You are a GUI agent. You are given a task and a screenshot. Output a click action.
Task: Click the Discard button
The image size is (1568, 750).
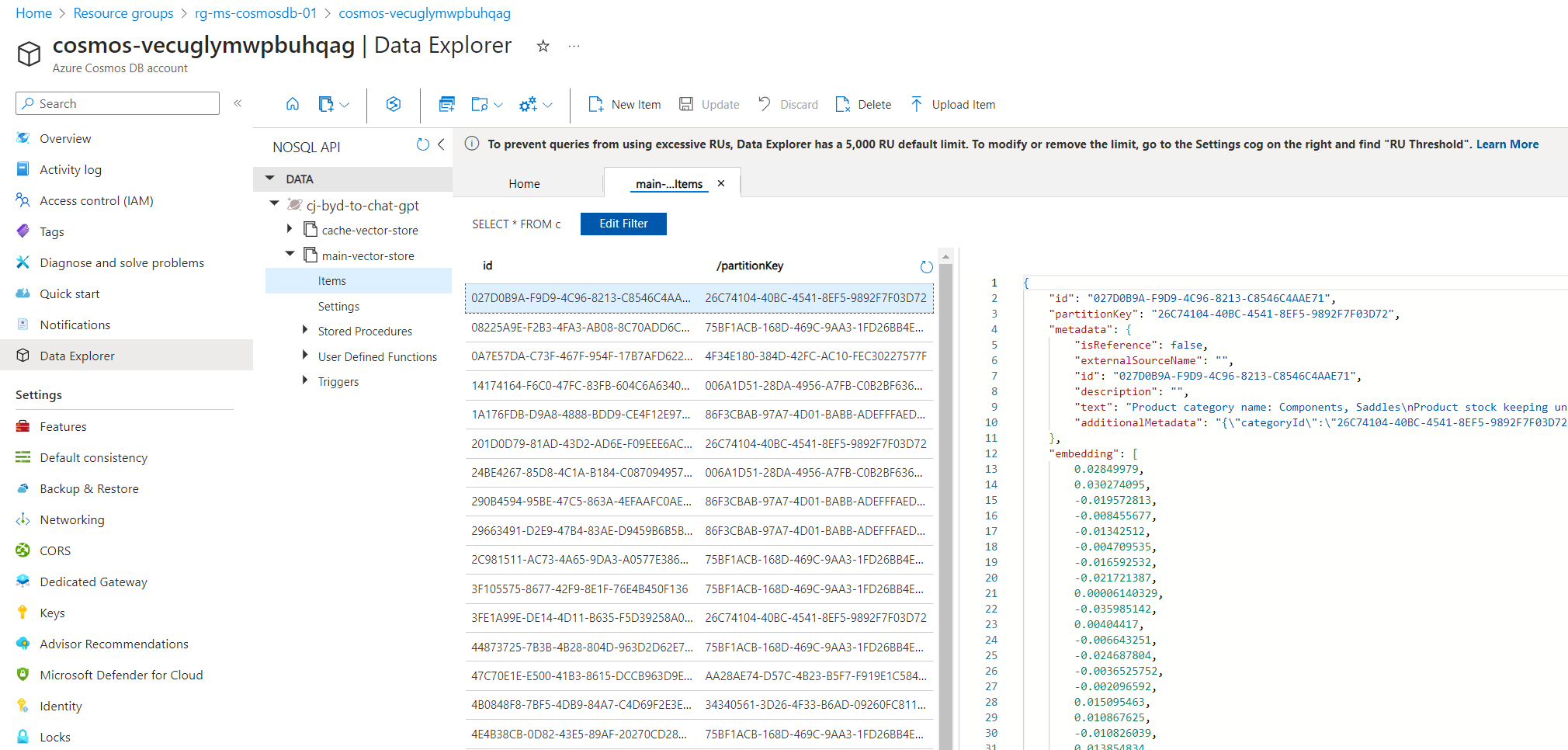788,104
